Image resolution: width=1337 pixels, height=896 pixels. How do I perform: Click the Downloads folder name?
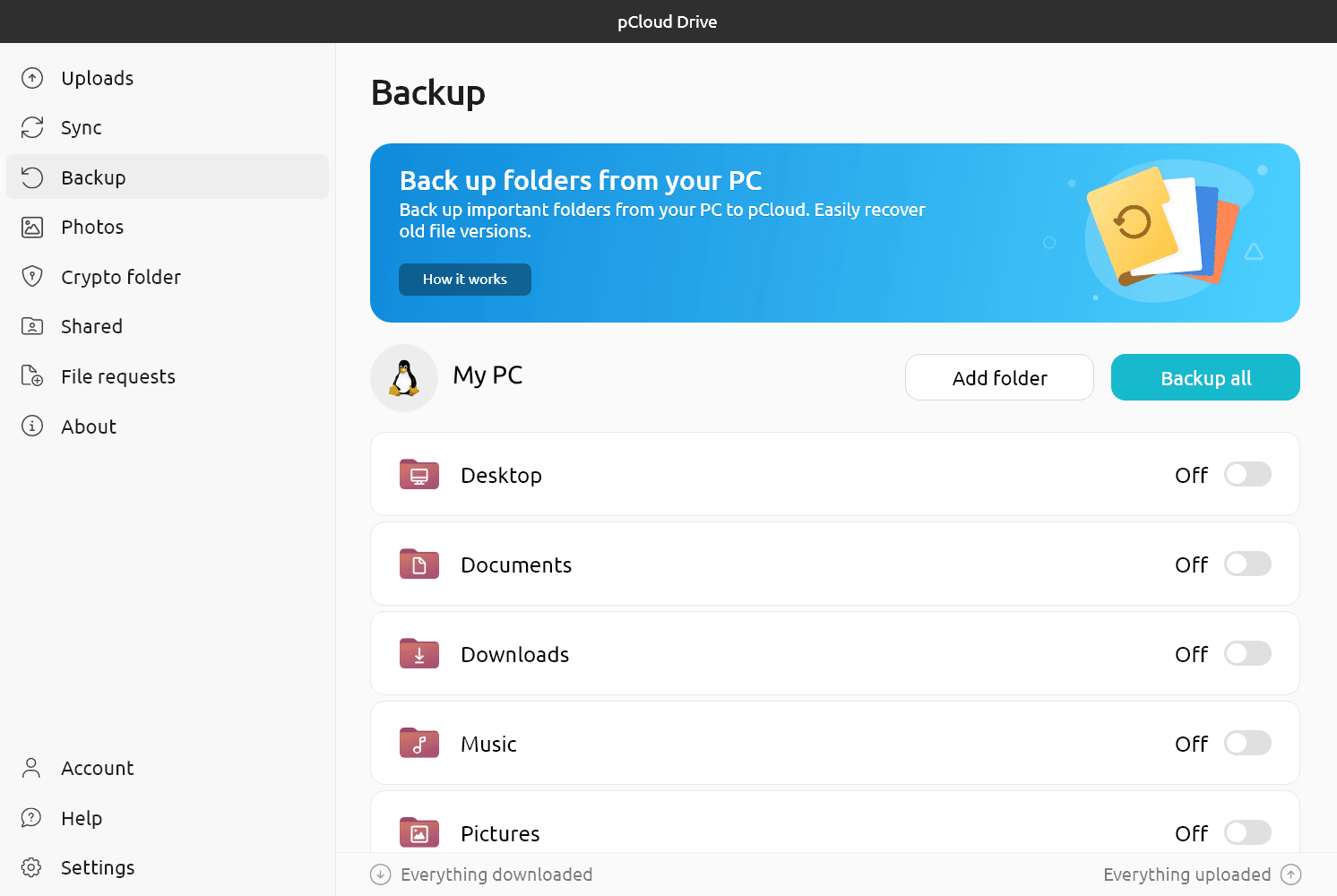point(515,654)
